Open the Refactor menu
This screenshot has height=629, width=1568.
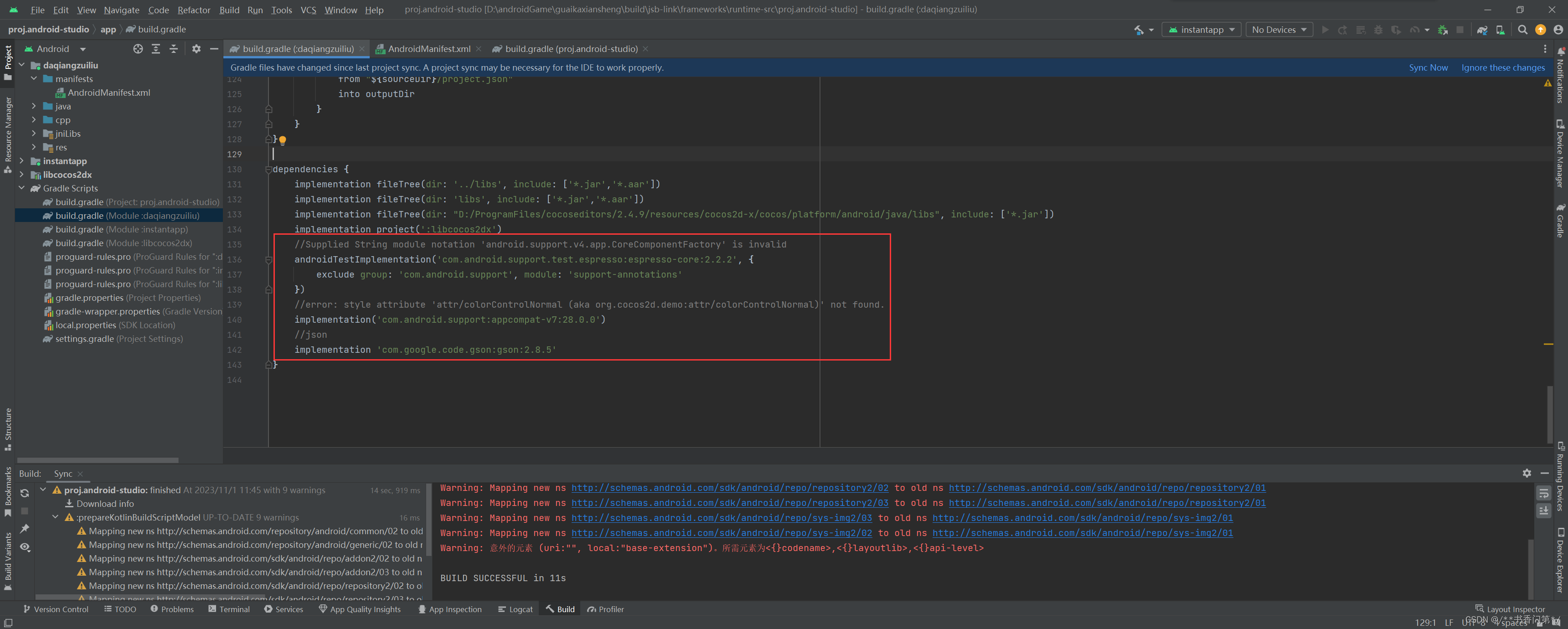click(x=194, y=10)
